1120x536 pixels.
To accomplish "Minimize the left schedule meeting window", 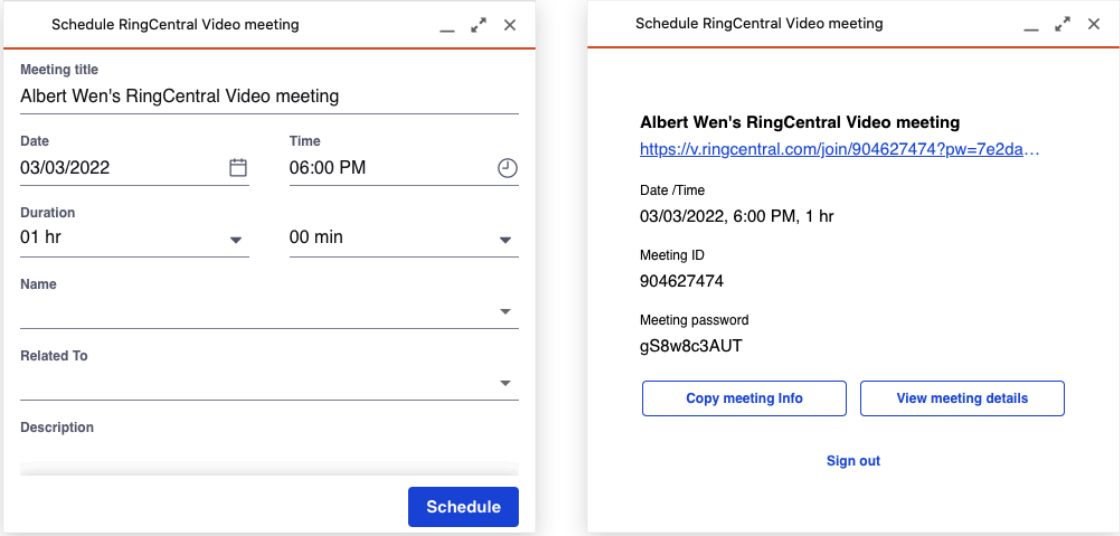I will tap(447, 30).
